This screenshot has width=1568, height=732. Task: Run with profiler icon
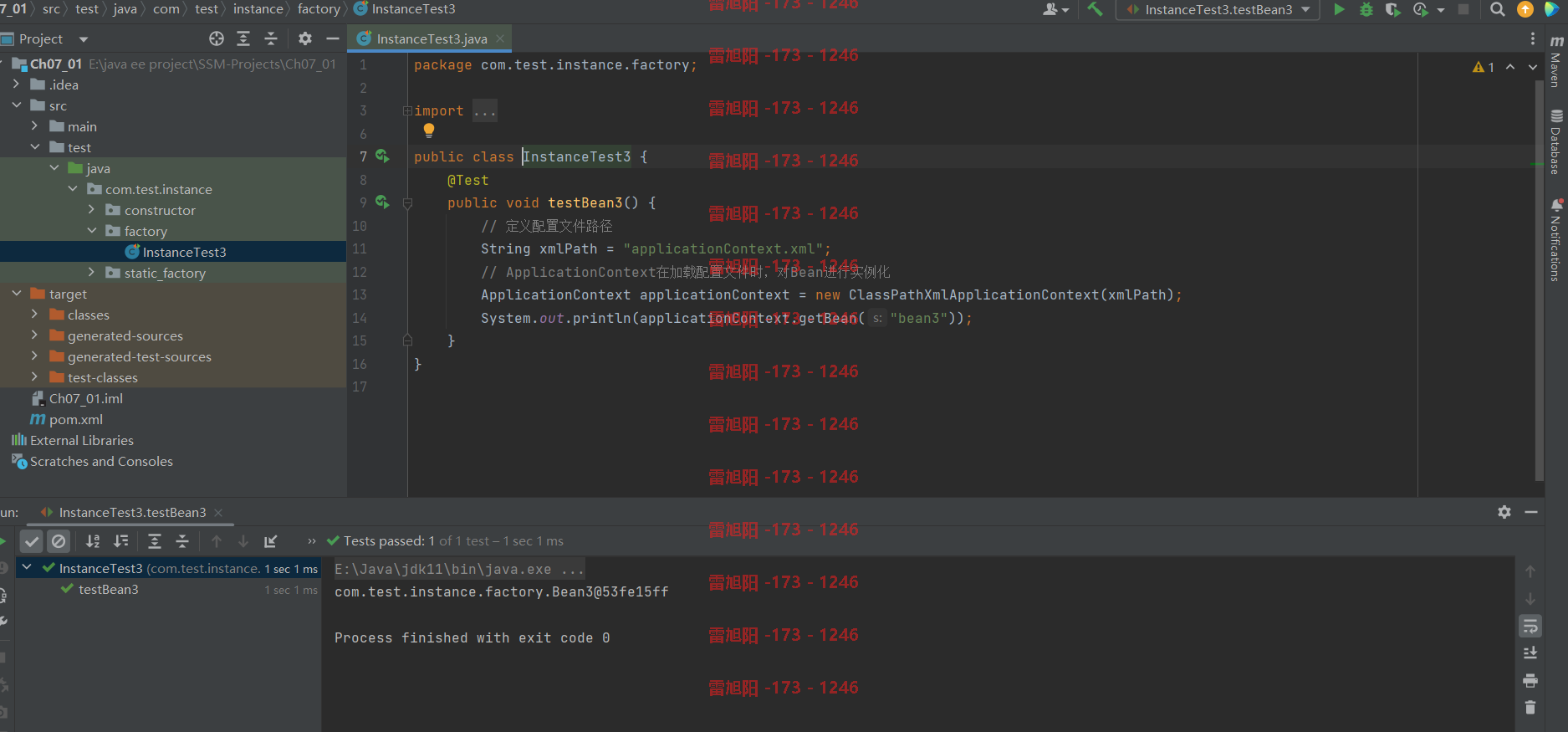(1420, 9)
